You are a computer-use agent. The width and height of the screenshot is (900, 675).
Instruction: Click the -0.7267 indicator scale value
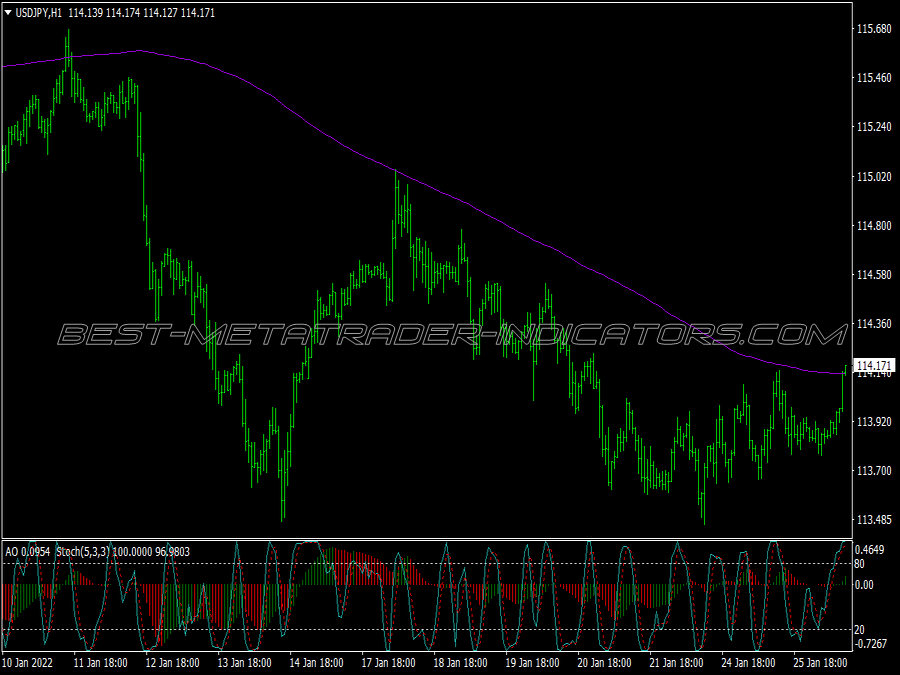click(871, 643)
